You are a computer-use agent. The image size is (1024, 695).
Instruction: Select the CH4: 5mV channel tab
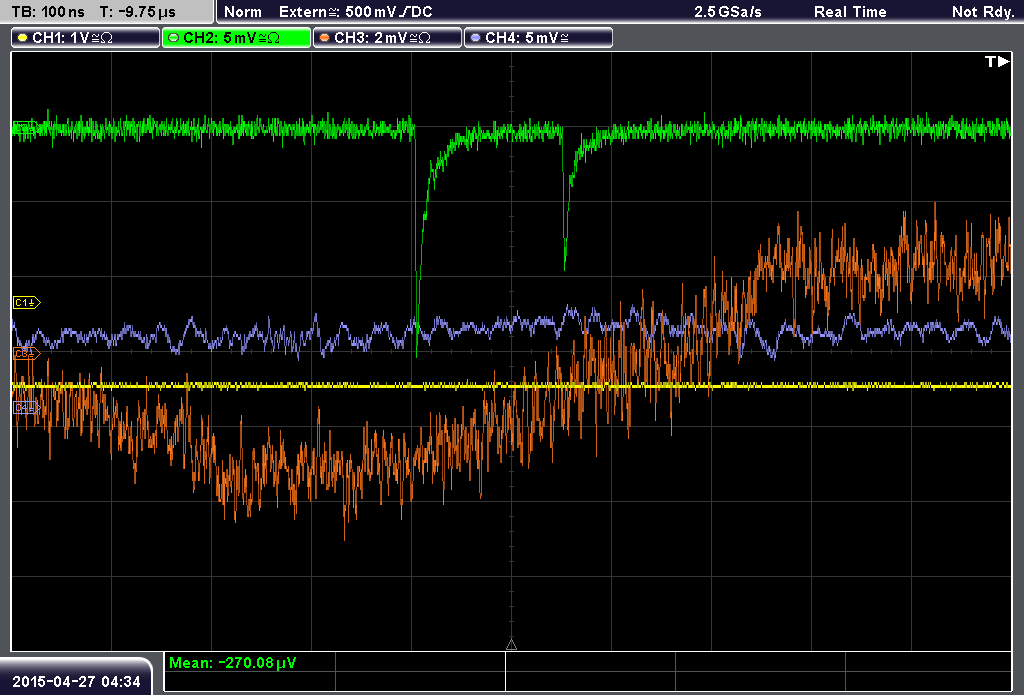coord(538,38)
